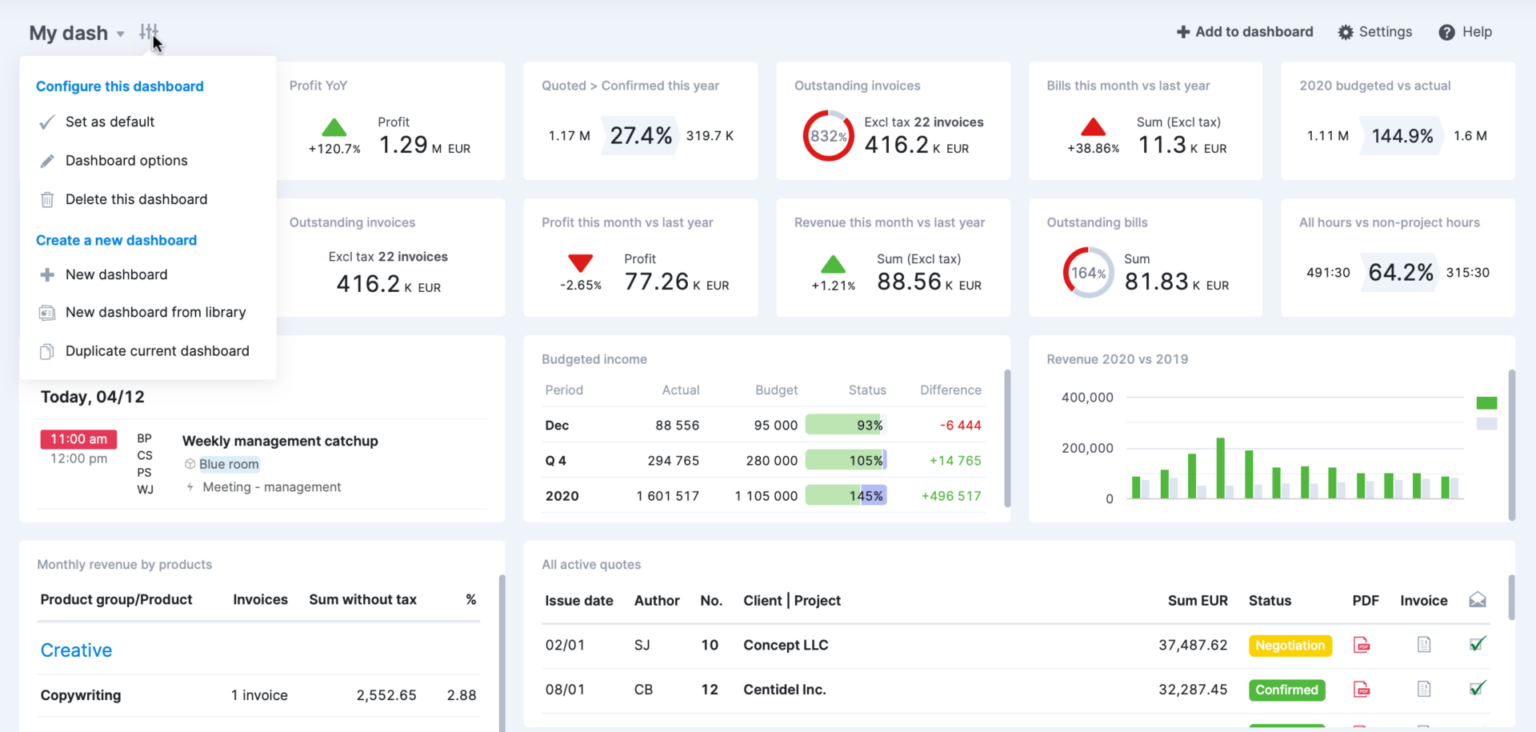Open the PDF icon for Concept LLC quote
The width and height of the screenshot is (1536, 732).
tap(1362, 646)
